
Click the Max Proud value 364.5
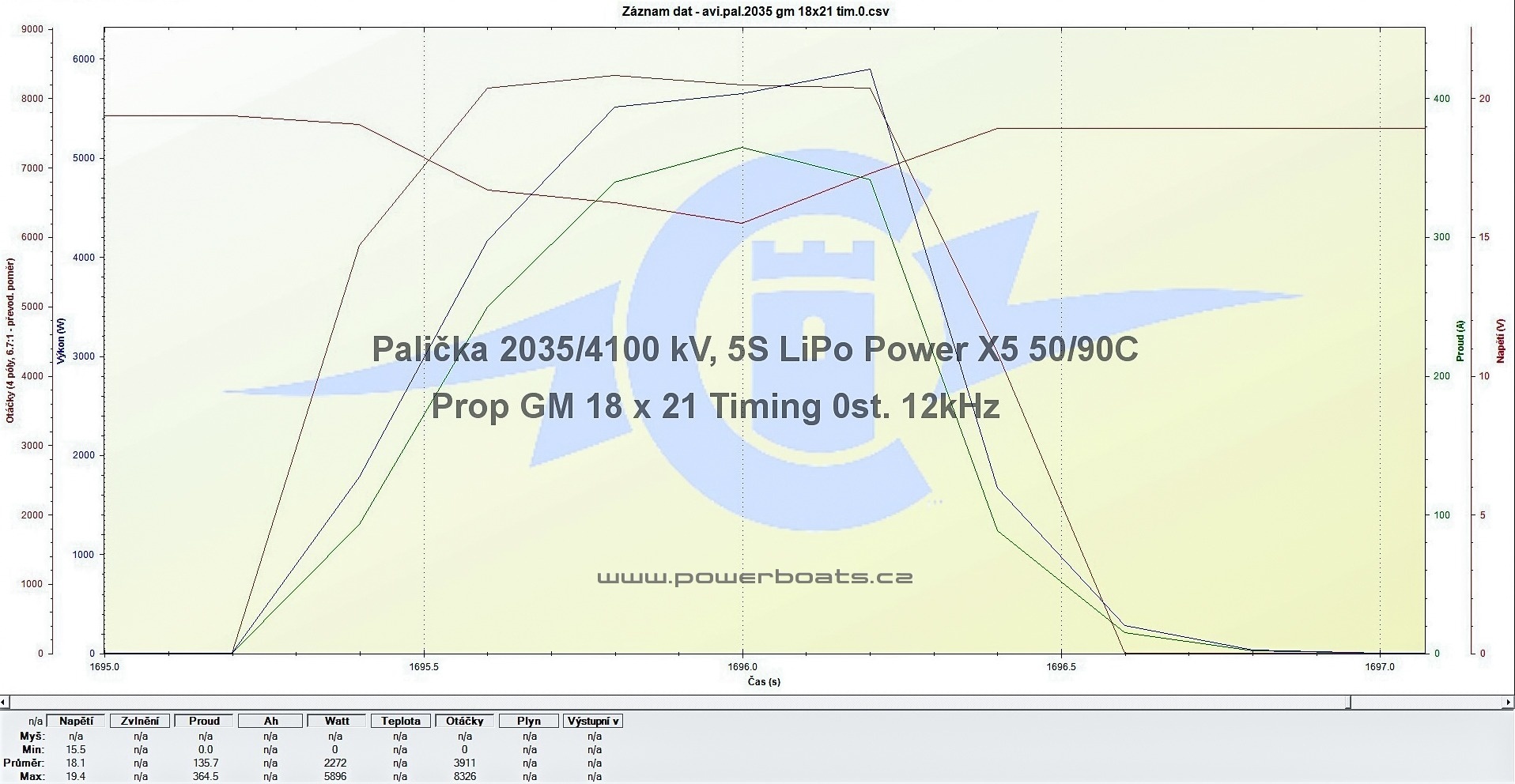206,776
